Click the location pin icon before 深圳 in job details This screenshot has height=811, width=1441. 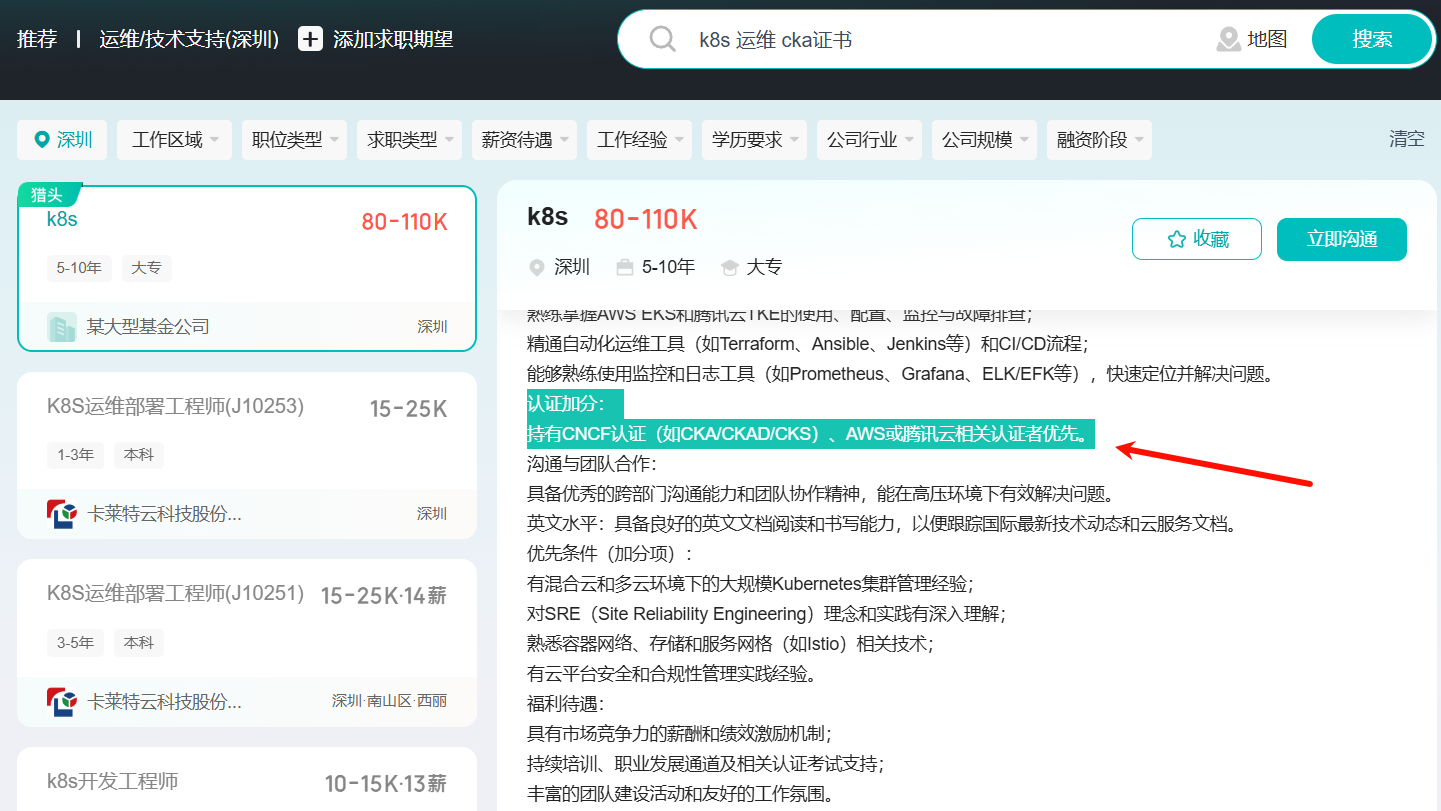[538, 267]
